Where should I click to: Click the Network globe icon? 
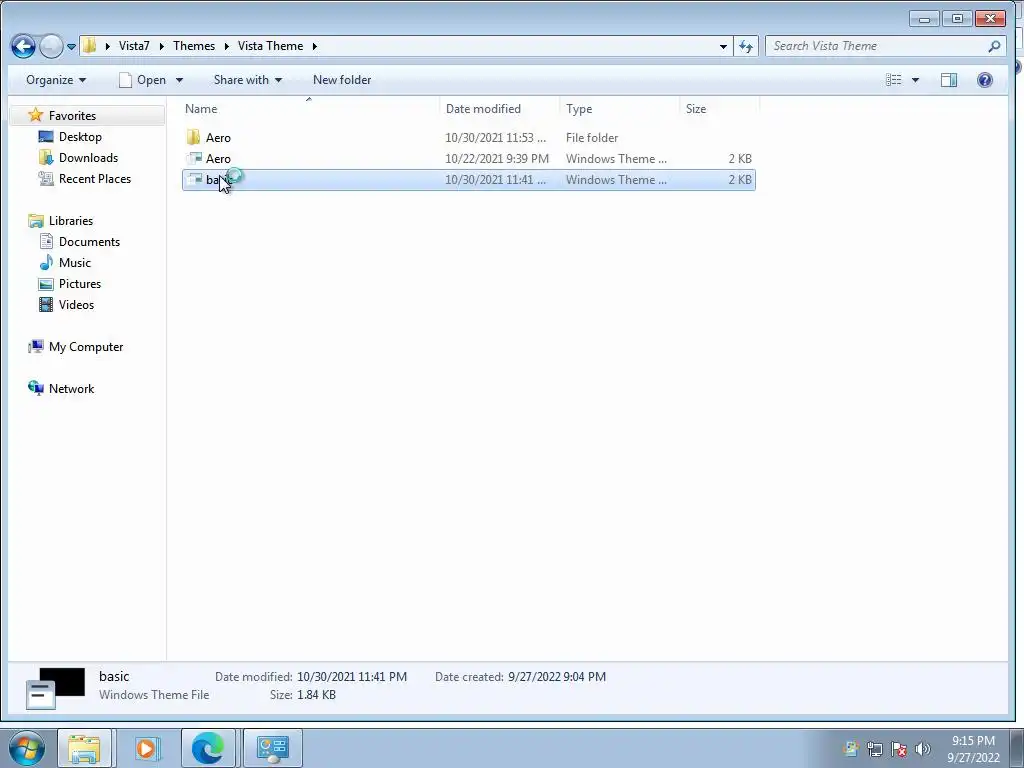pyautogui.click(x=35, y=388)
